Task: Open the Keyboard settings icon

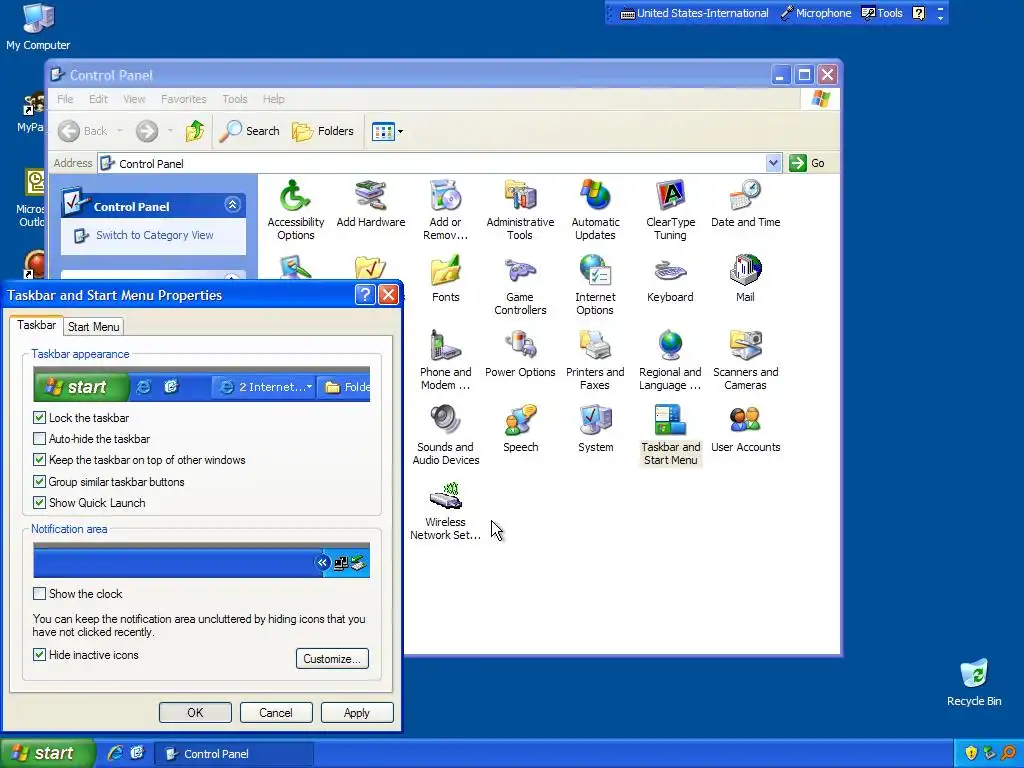Action: [670, 279]
